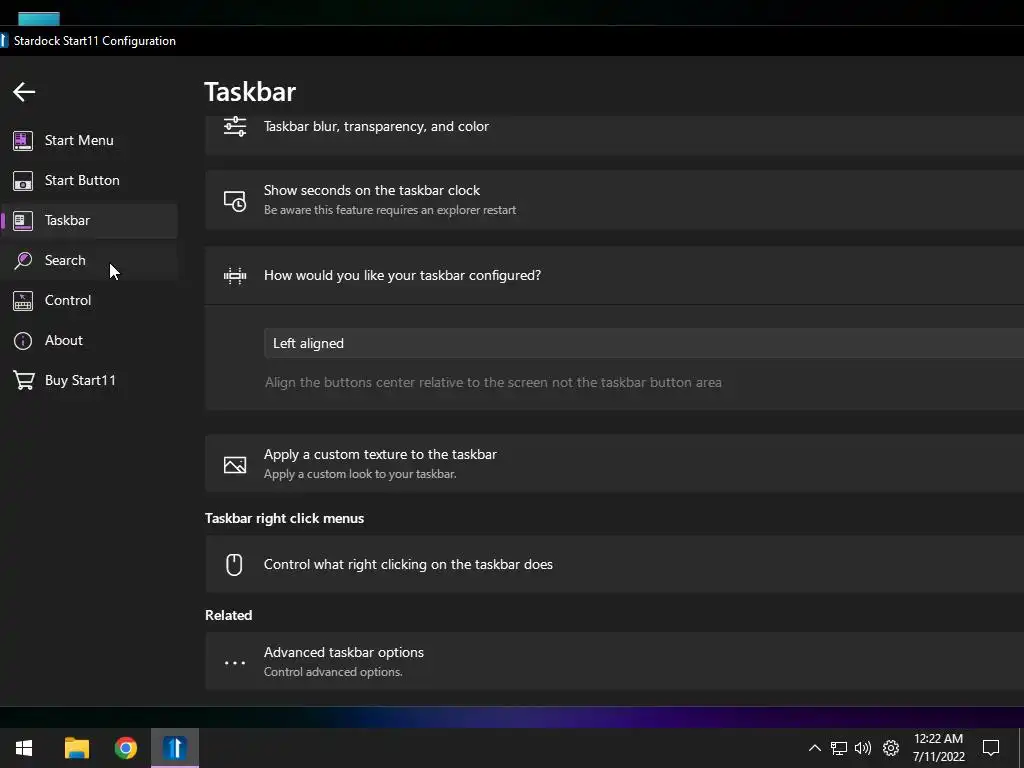Open the Control section
The width and height of the screenshot is (1024, 768).
click(x=89, y=301)
